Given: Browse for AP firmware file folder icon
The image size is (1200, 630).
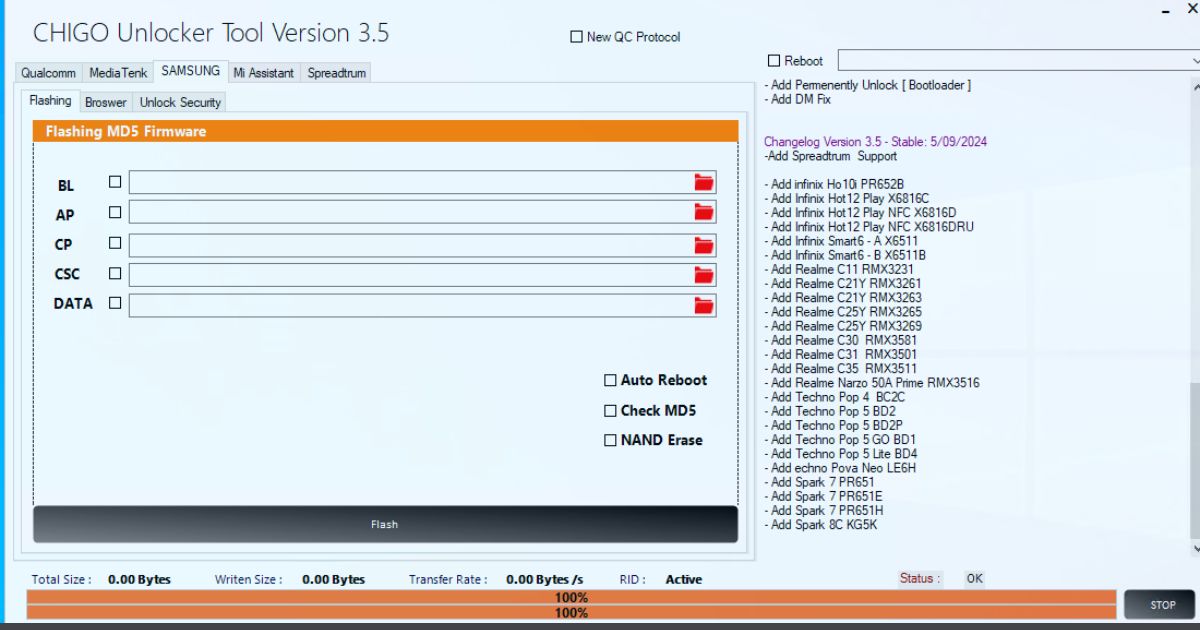Looking at the screenshot, I should coord(704,212).
